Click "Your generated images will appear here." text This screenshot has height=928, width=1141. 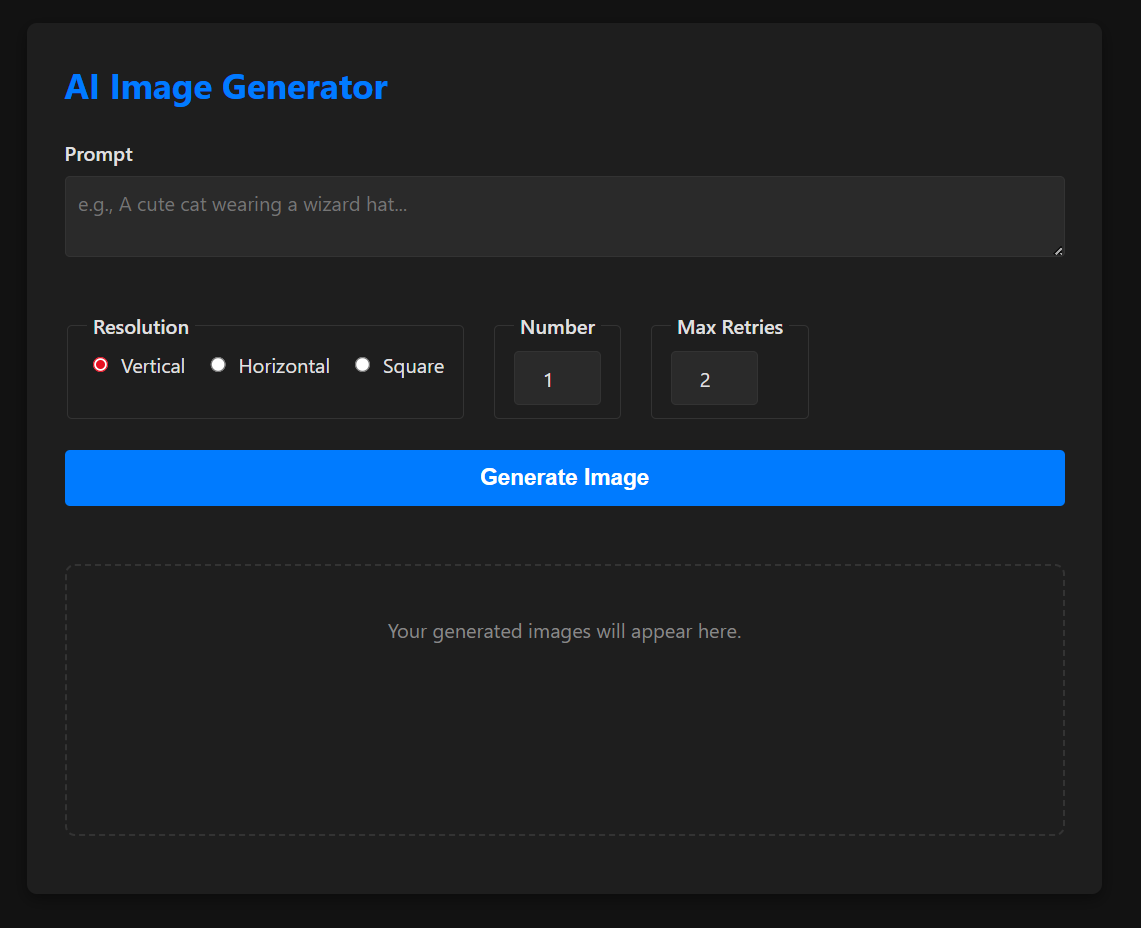tap(565, 631)
